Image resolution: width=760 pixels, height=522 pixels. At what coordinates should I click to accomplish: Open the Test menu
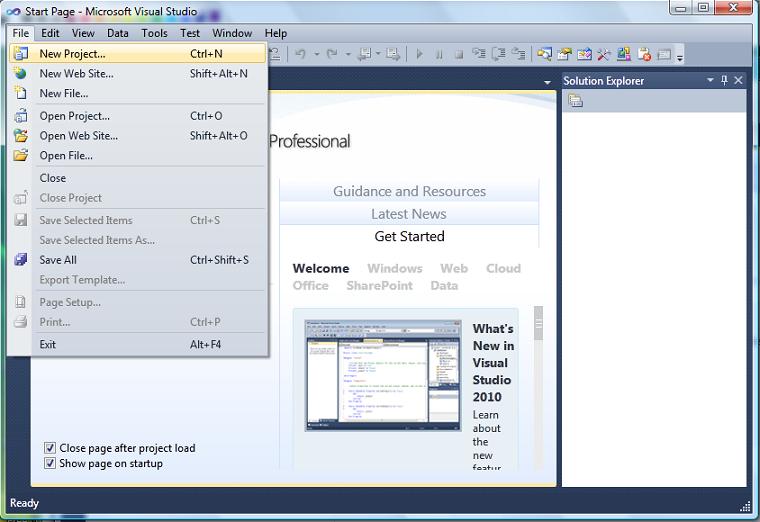click(190, 33)
